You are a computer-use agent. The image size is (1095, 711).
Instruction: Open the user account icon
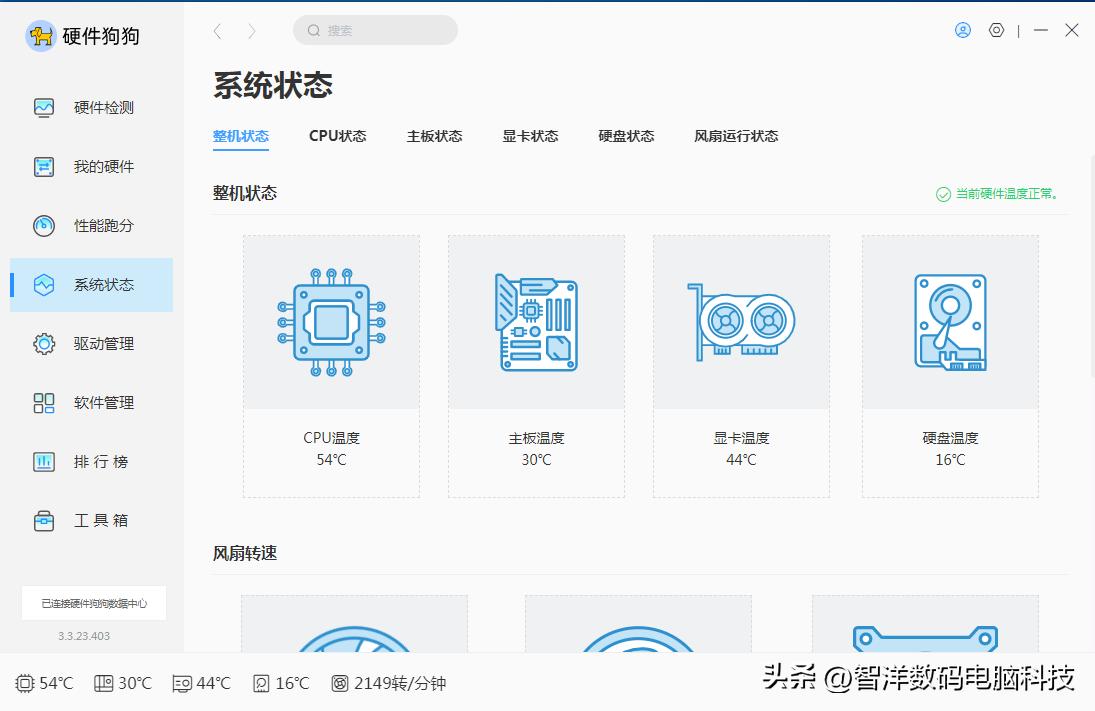coord(962,30)
